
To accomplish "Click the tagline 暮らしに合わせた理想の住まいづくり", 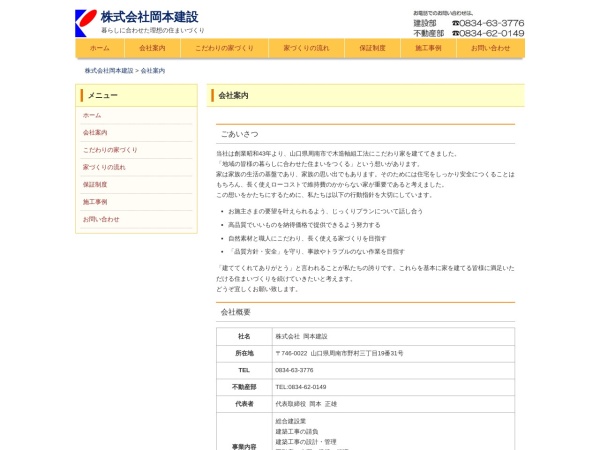I will pos(153,30).
